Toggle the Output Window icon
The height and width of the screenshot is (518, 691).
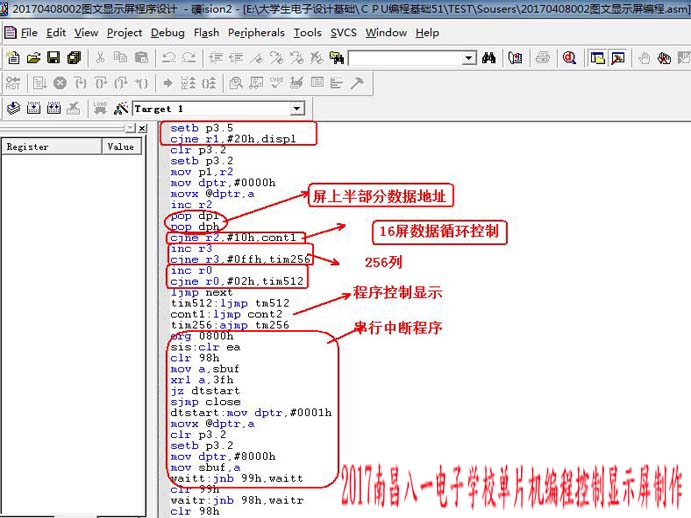pyautogui.click(x=618, y=58)
